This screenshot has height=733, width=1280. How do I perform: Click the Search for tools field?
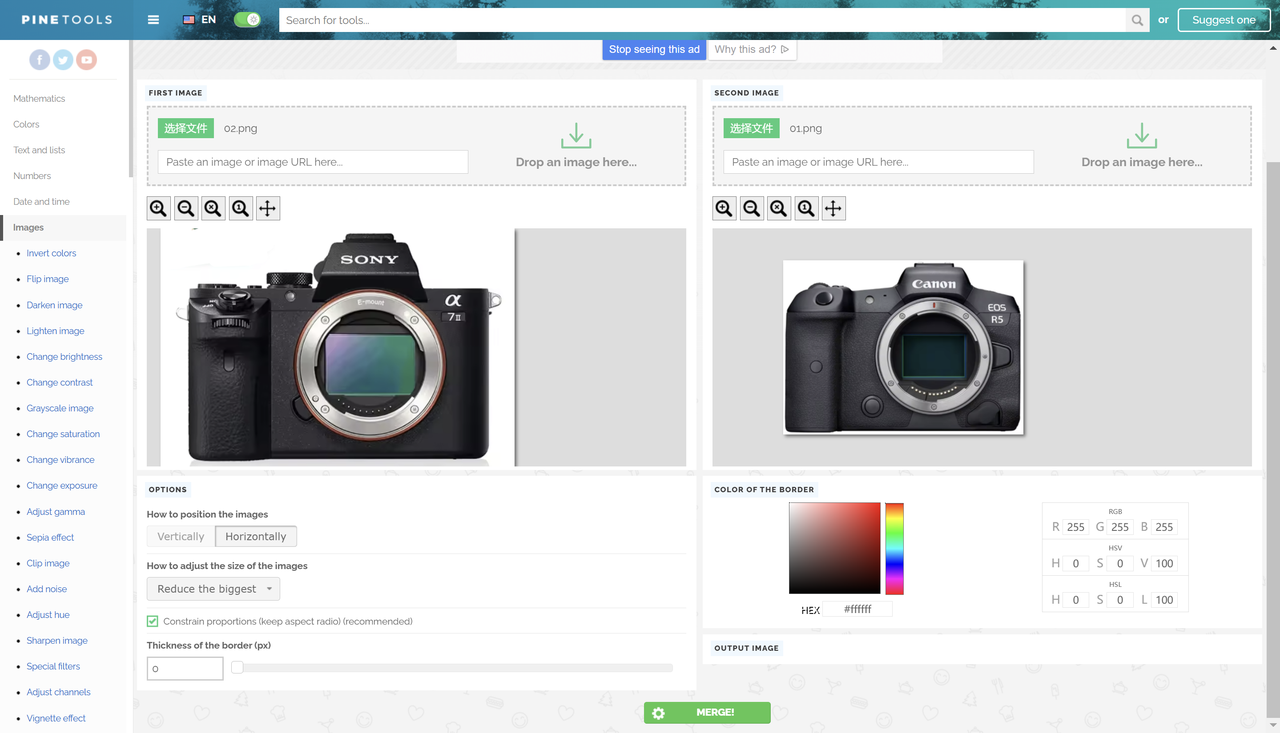tap(702, 20)
